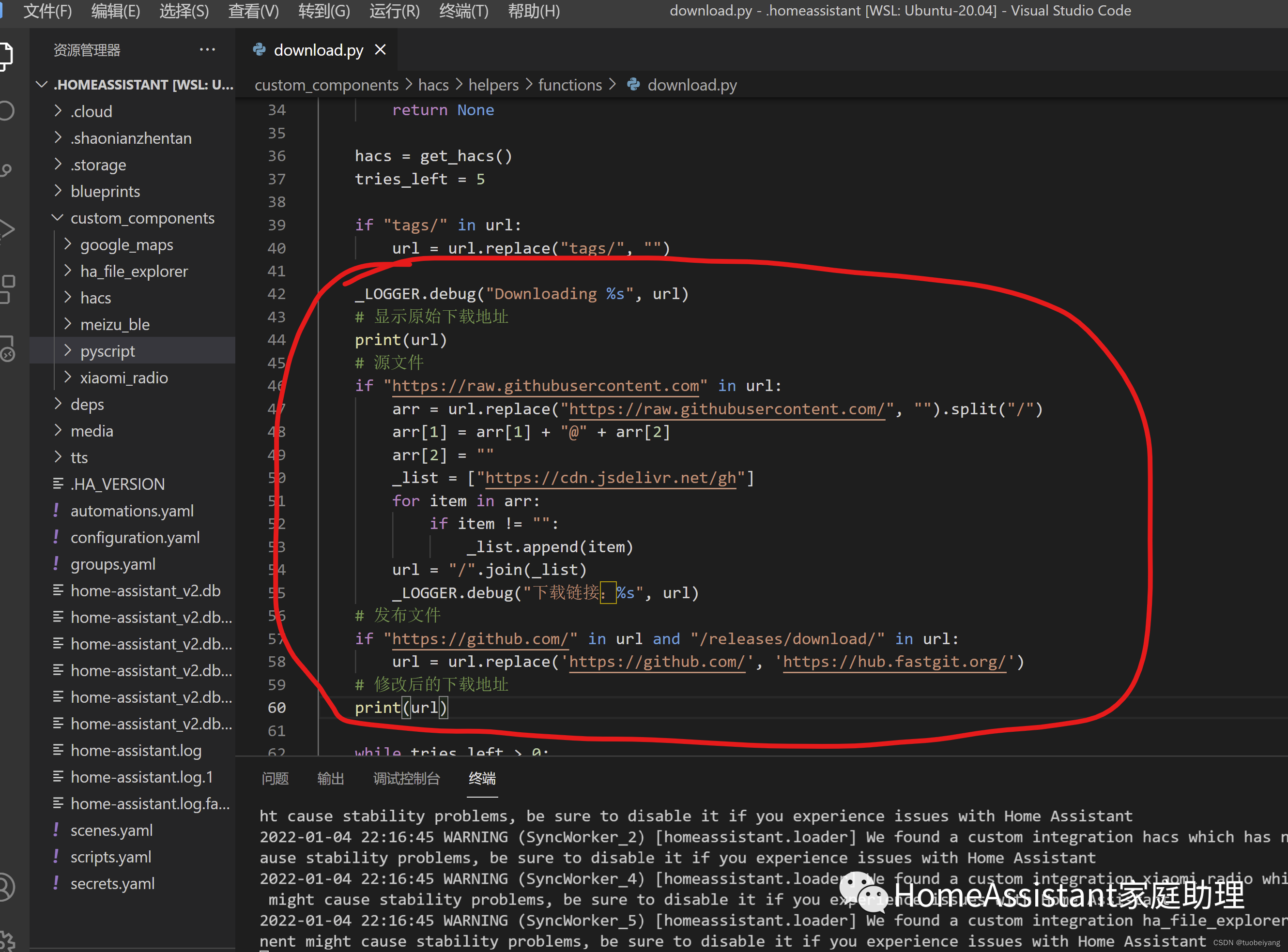1288x952 pixels.
Task: Click the hub.fastgit.org URL in code
Action: (894, 662)
